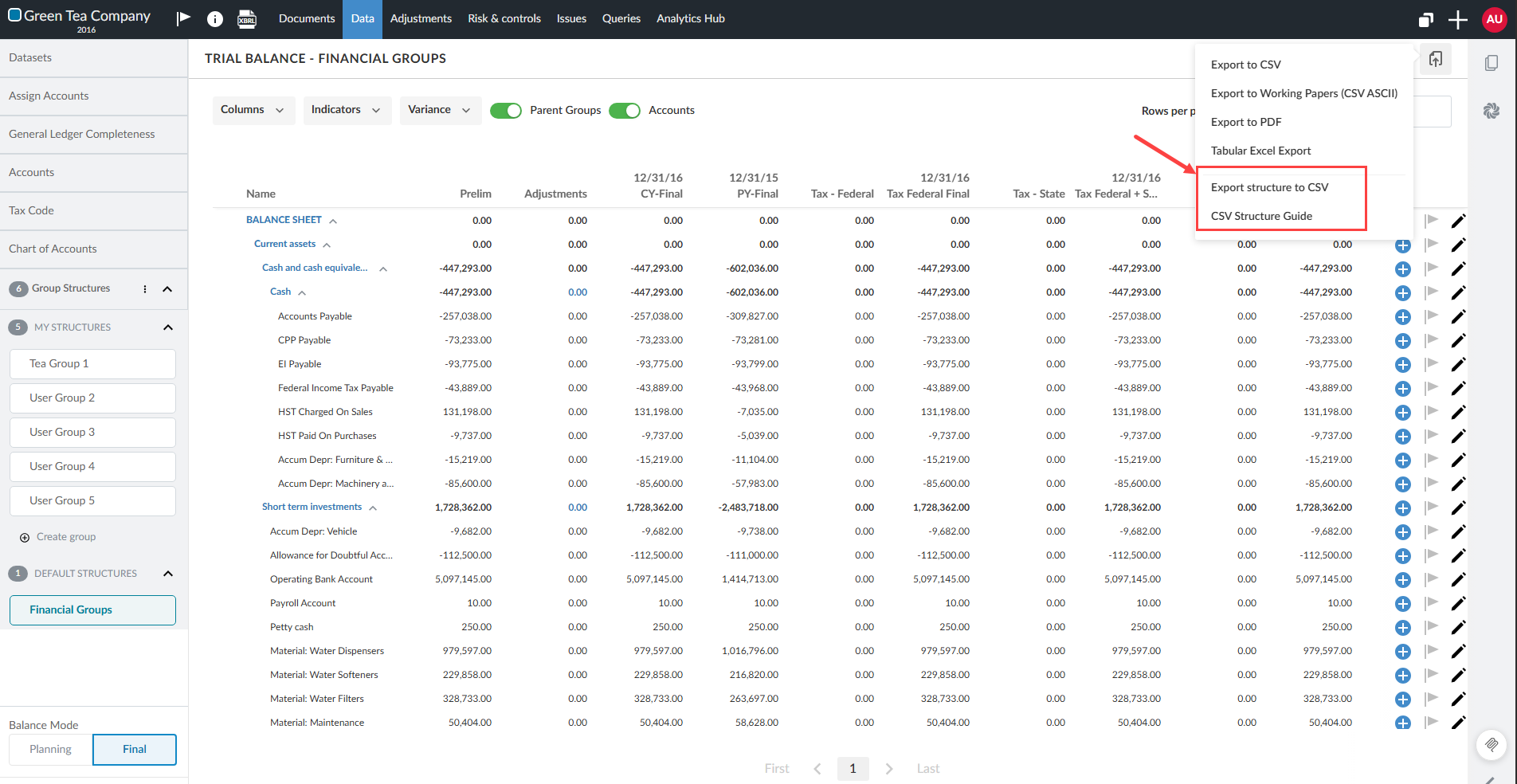Toggle the Parent Groups switch
Viewport: 1517px width, 784px height.
click(505, 111)
